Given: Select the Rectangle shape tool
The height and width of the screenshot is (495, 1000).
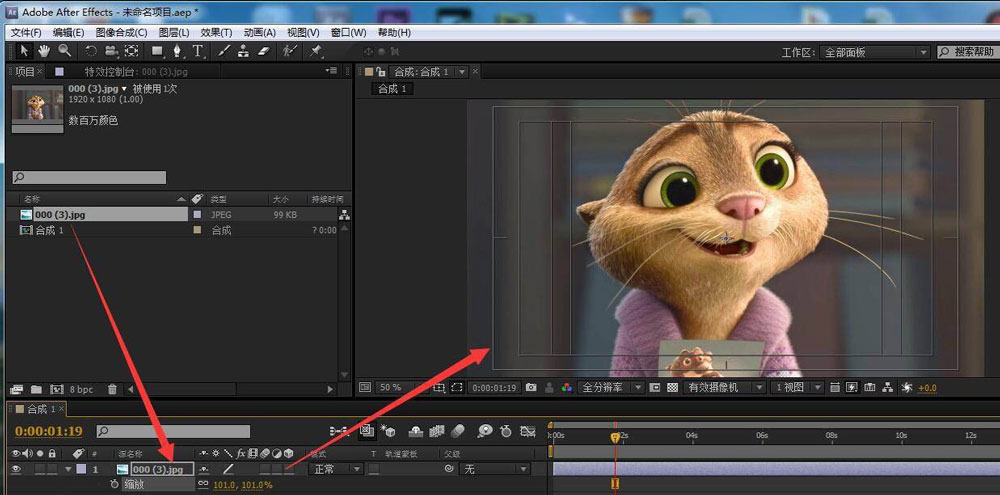Looking at the screenshot, I should pyautogui.click(x=157, y=51).
